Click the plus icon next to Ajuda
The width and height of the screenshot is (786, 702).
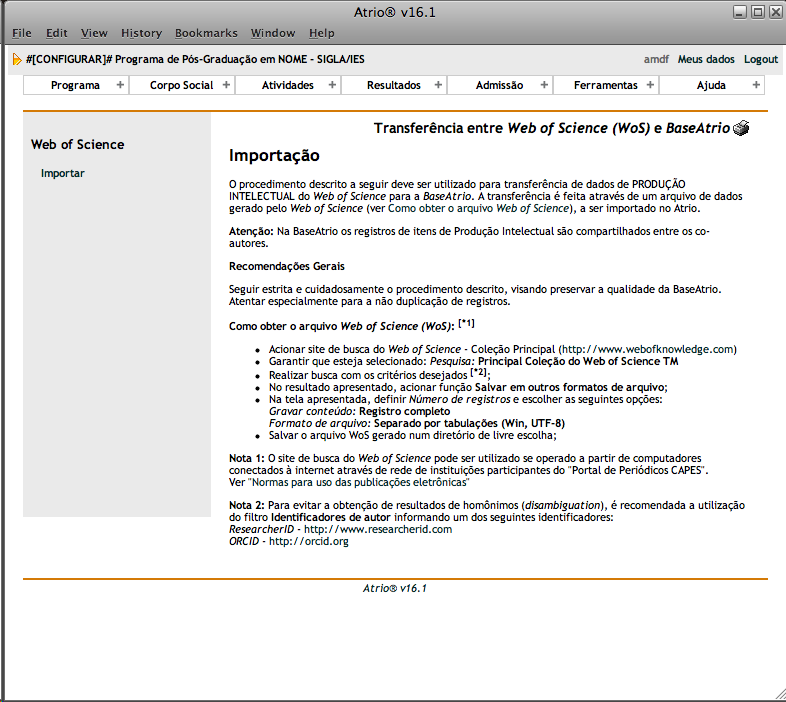click(756, 85)
